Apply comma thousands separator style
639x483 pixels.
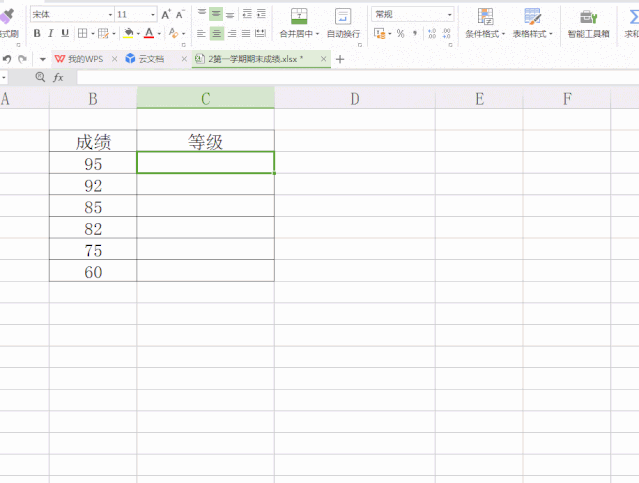[415, 33]
